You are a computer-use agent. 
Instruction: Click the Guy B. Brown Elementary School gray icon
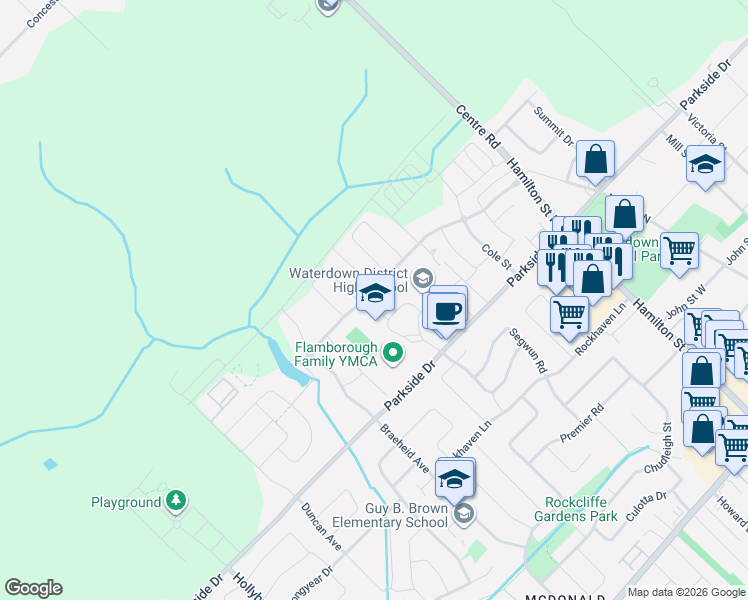pos(463,515)
